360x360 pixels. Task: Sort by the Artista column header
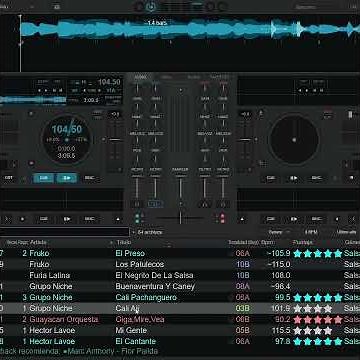click(x=38, y=242)
